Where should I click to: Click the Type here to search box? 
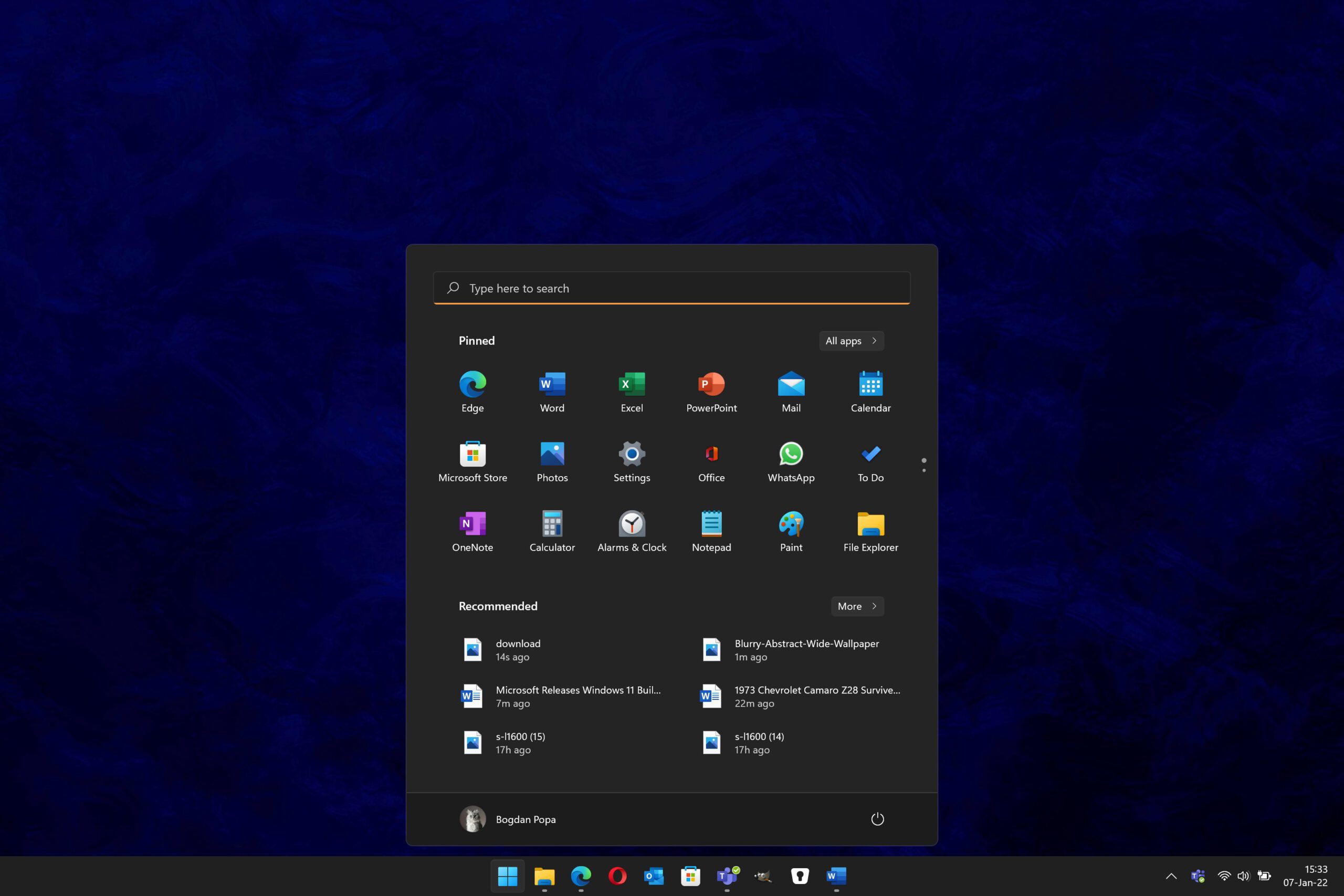tap(671, 288)
